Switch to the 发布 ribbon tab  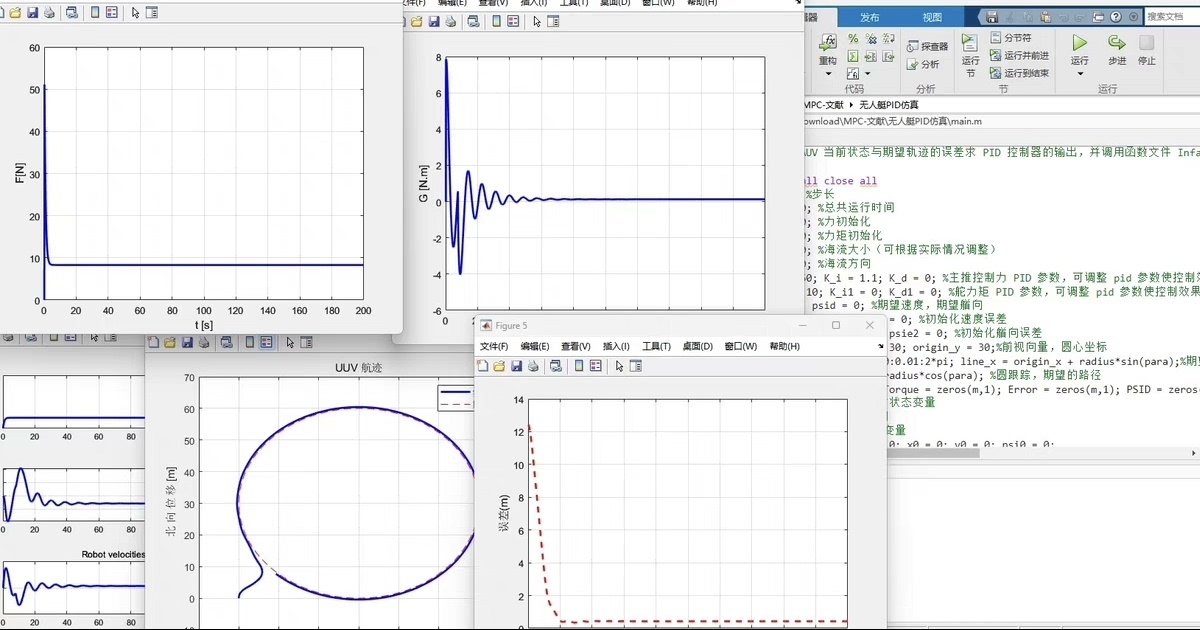click(870, 17)
